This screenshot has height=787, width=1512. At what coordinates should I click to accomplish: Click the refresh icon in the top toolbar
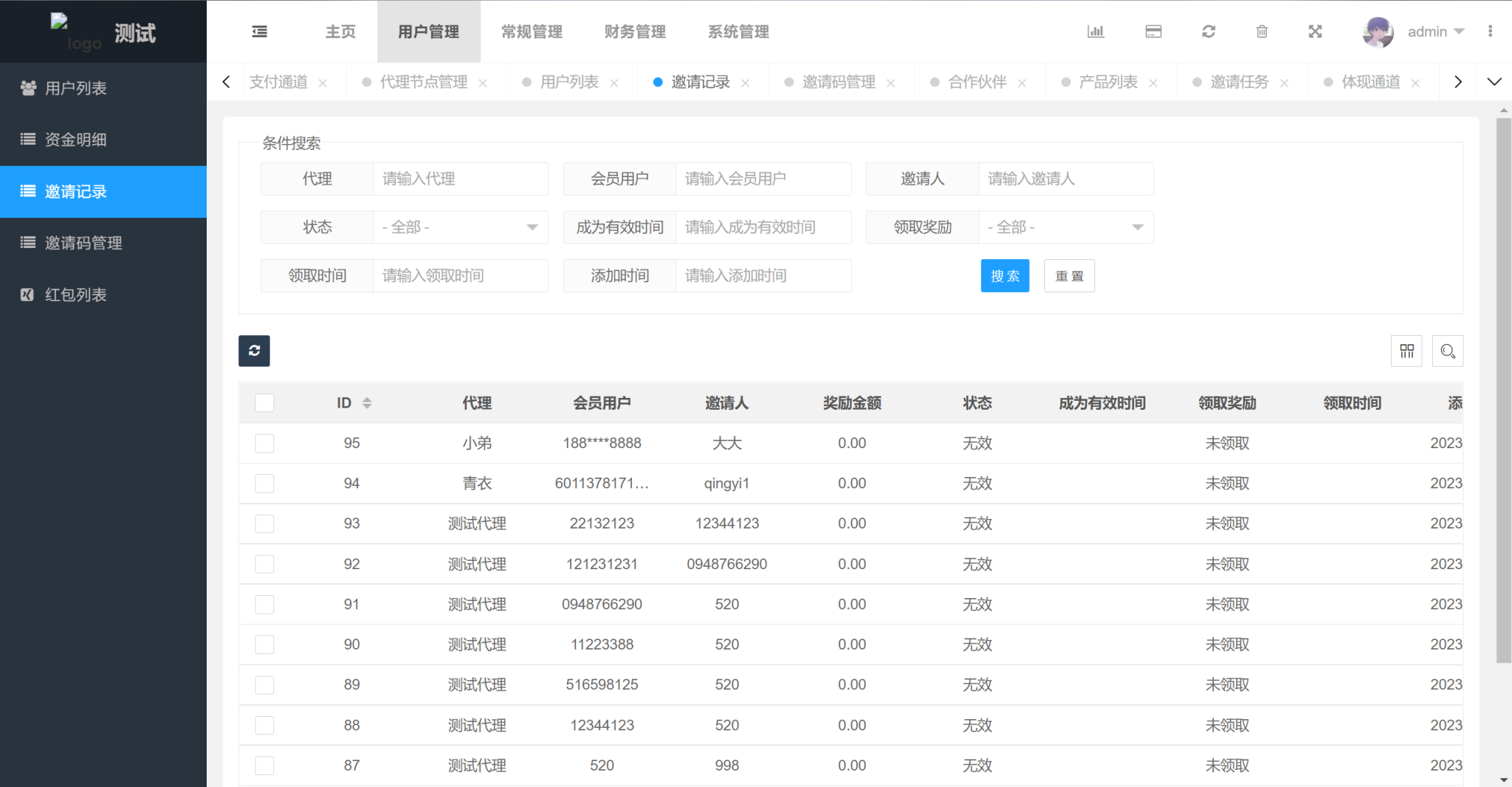(1209, 31)
